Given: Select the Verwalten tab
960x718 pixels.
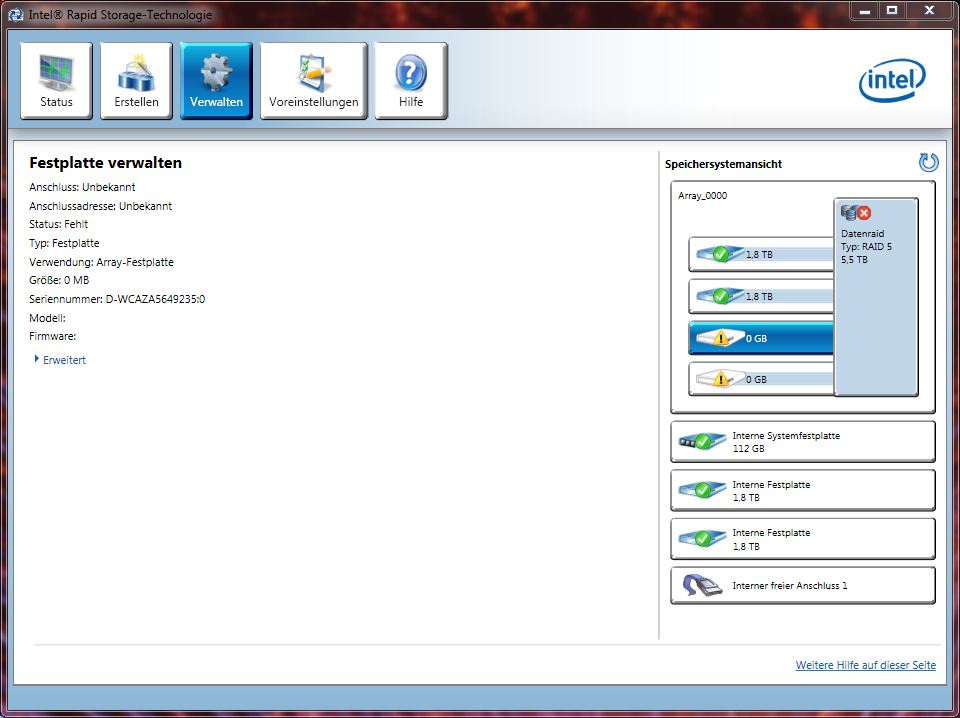Looking at the screenshot, I should pyautogui.click(x=216, y=81).
